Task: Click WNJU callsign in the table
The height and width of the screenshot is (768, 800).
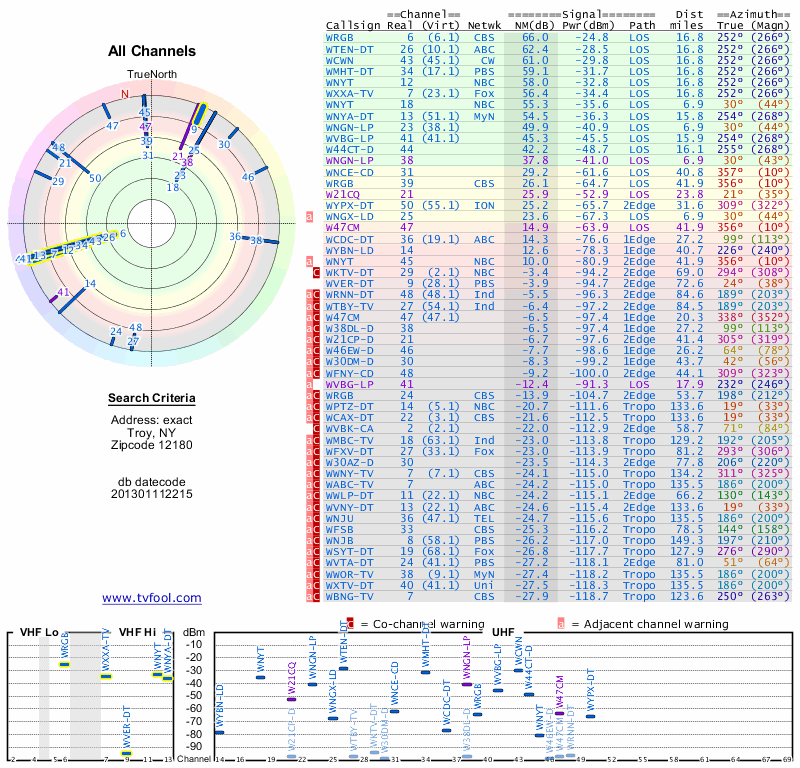Action: [x=339, y=518]
